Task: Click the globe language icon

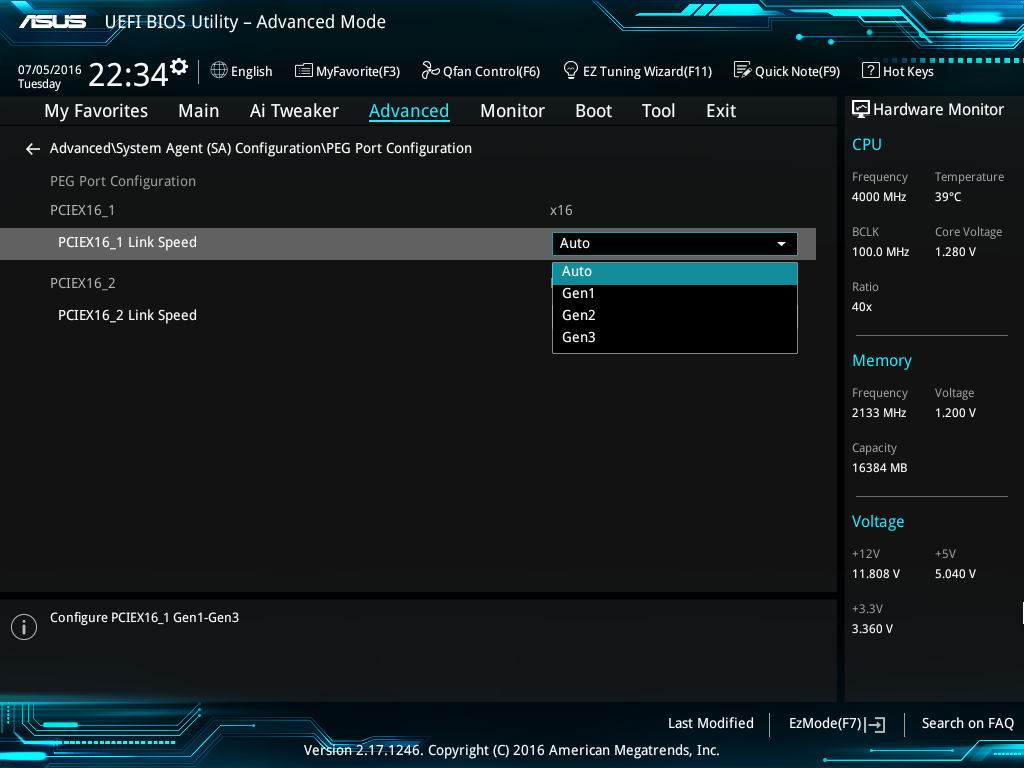Action: (x=219, y=70)
